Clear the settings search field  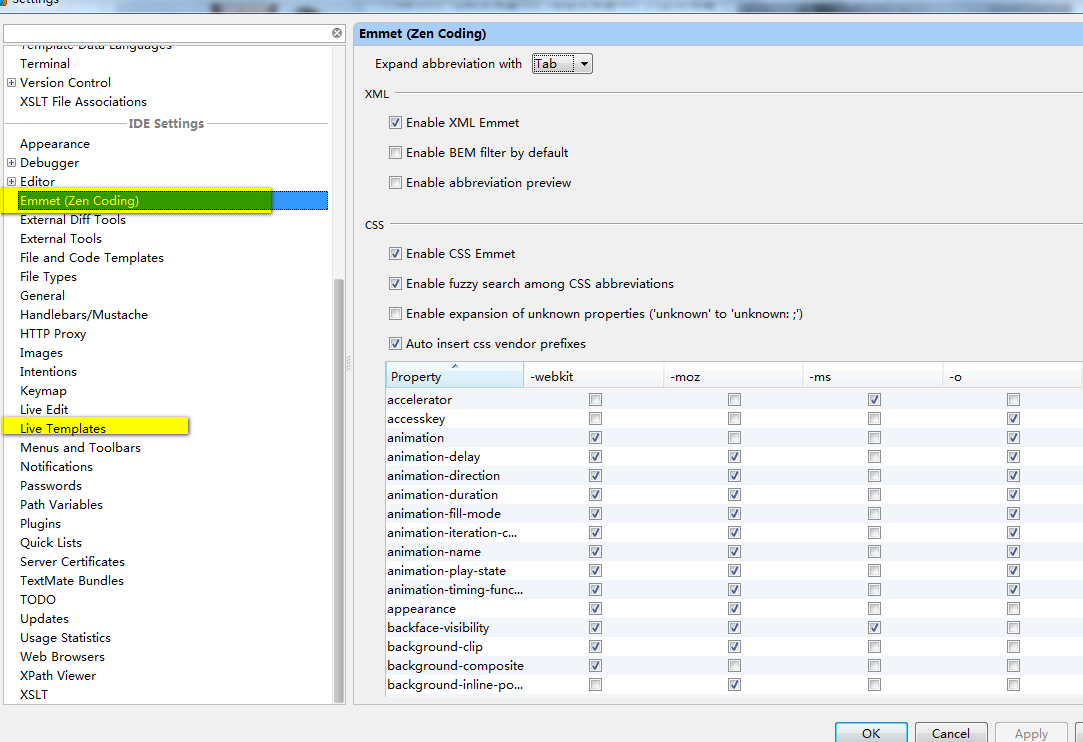click(x=336, y=33)
